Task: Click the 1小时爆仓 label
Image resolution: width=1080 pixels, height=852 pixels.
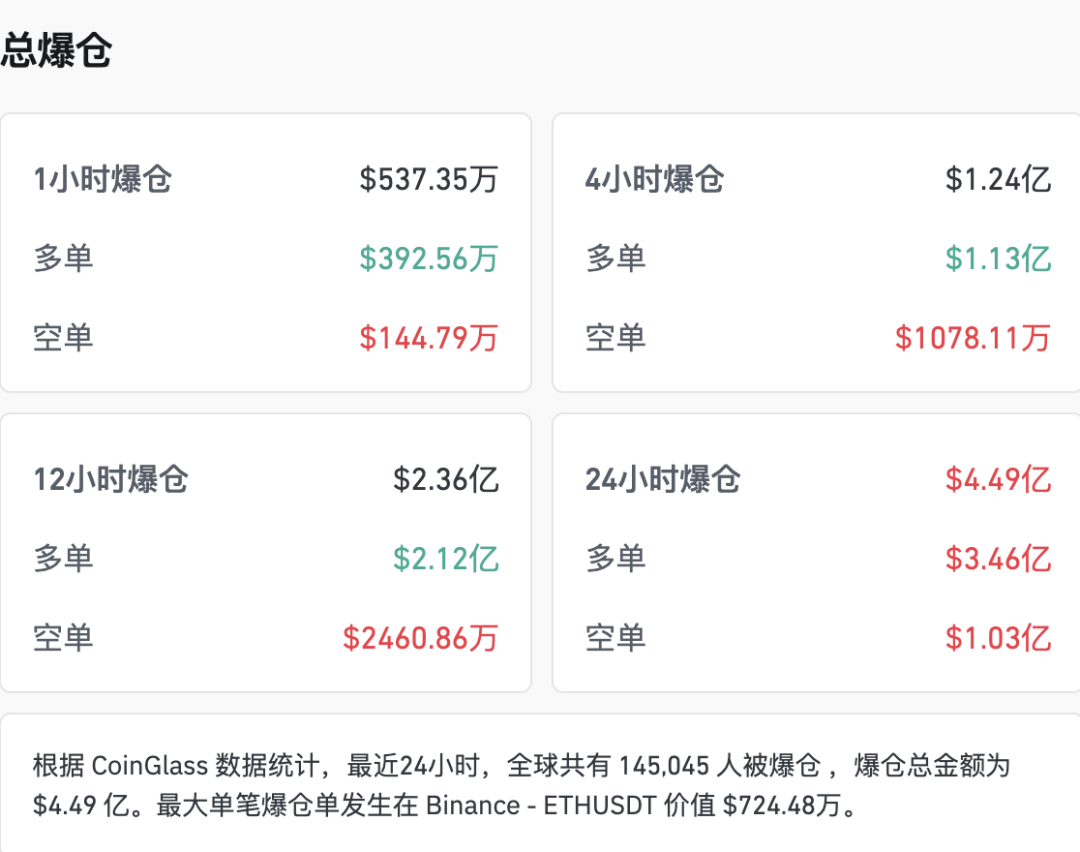Action: pos(103,179)
